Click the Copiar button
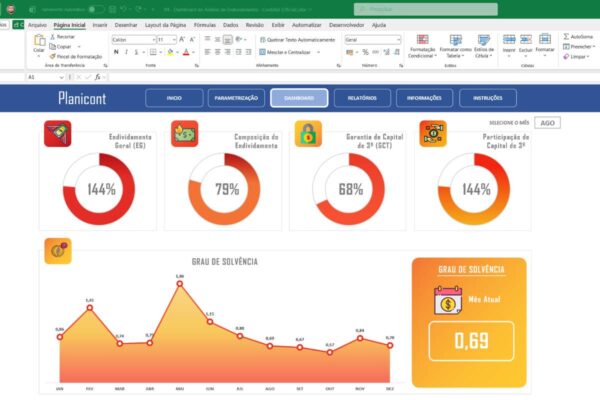Image resolution: width=600 pixels, height=400 pixels. pyautogui.click(x=61, y=47)
